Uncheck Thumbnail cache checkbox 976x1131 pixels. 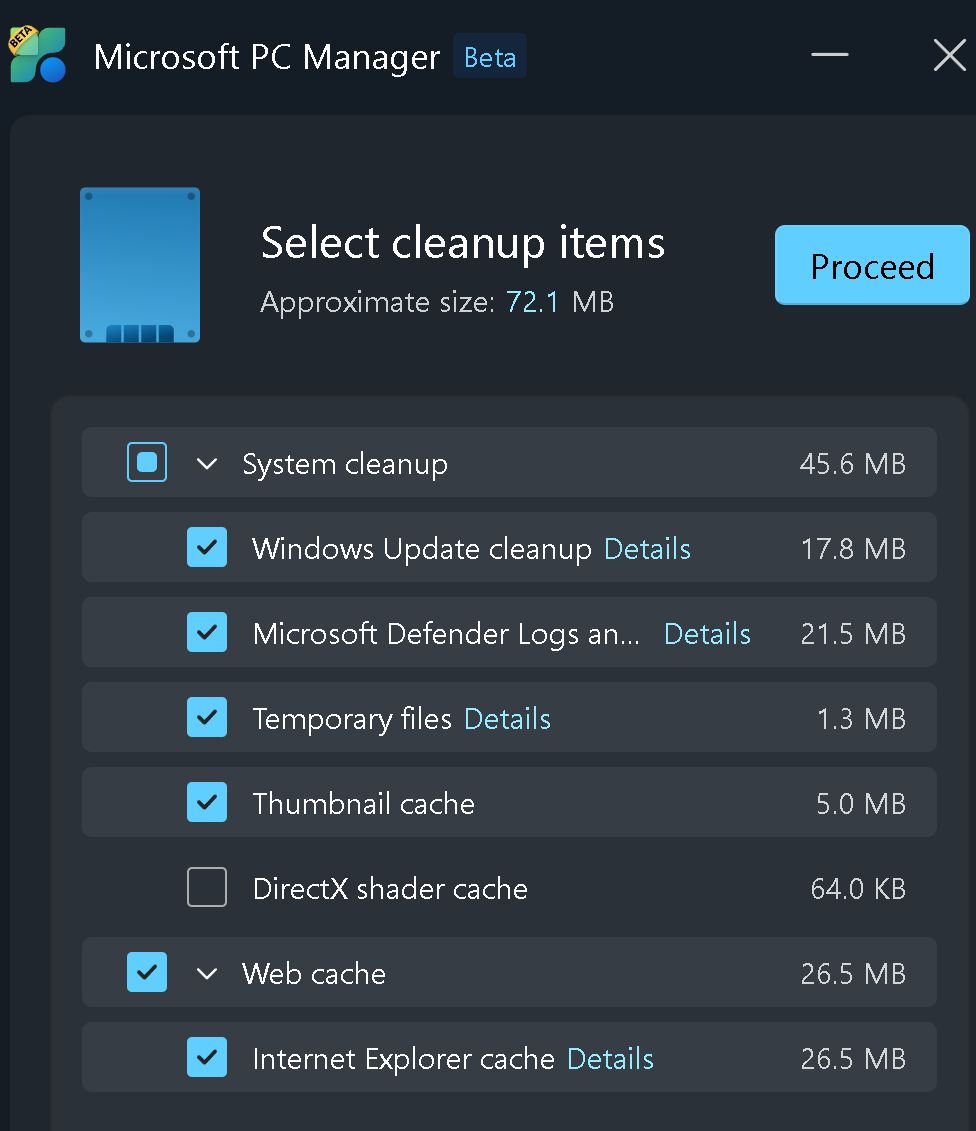(x=207, y=802)
